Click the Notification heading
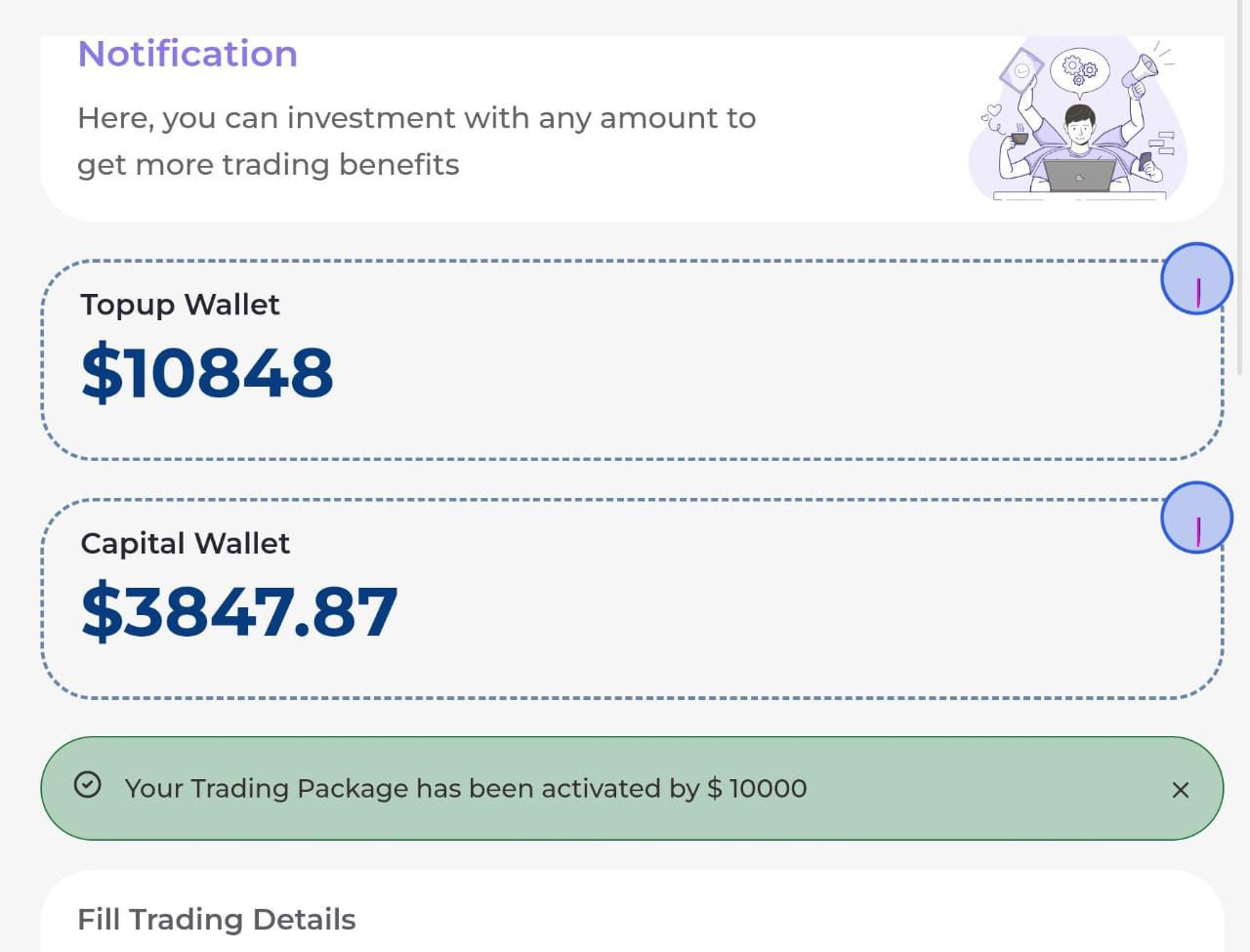The image size is (1250, 952). point(187,54)
